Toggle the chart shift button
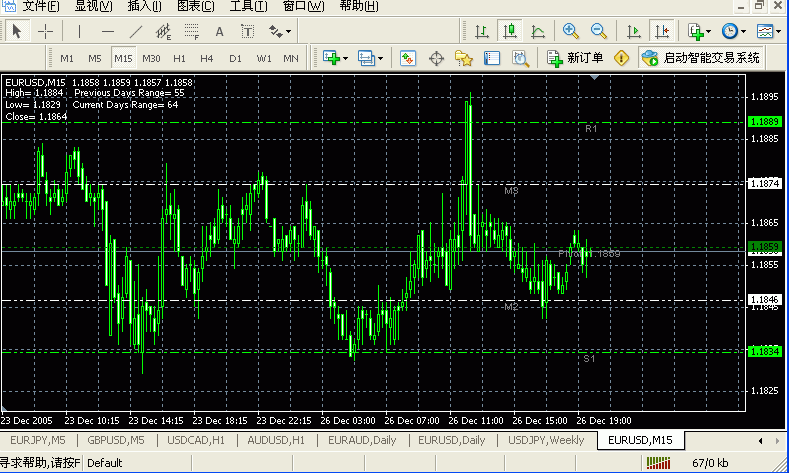Viewport: 789px width, 473px height. (x=660, y=31)
